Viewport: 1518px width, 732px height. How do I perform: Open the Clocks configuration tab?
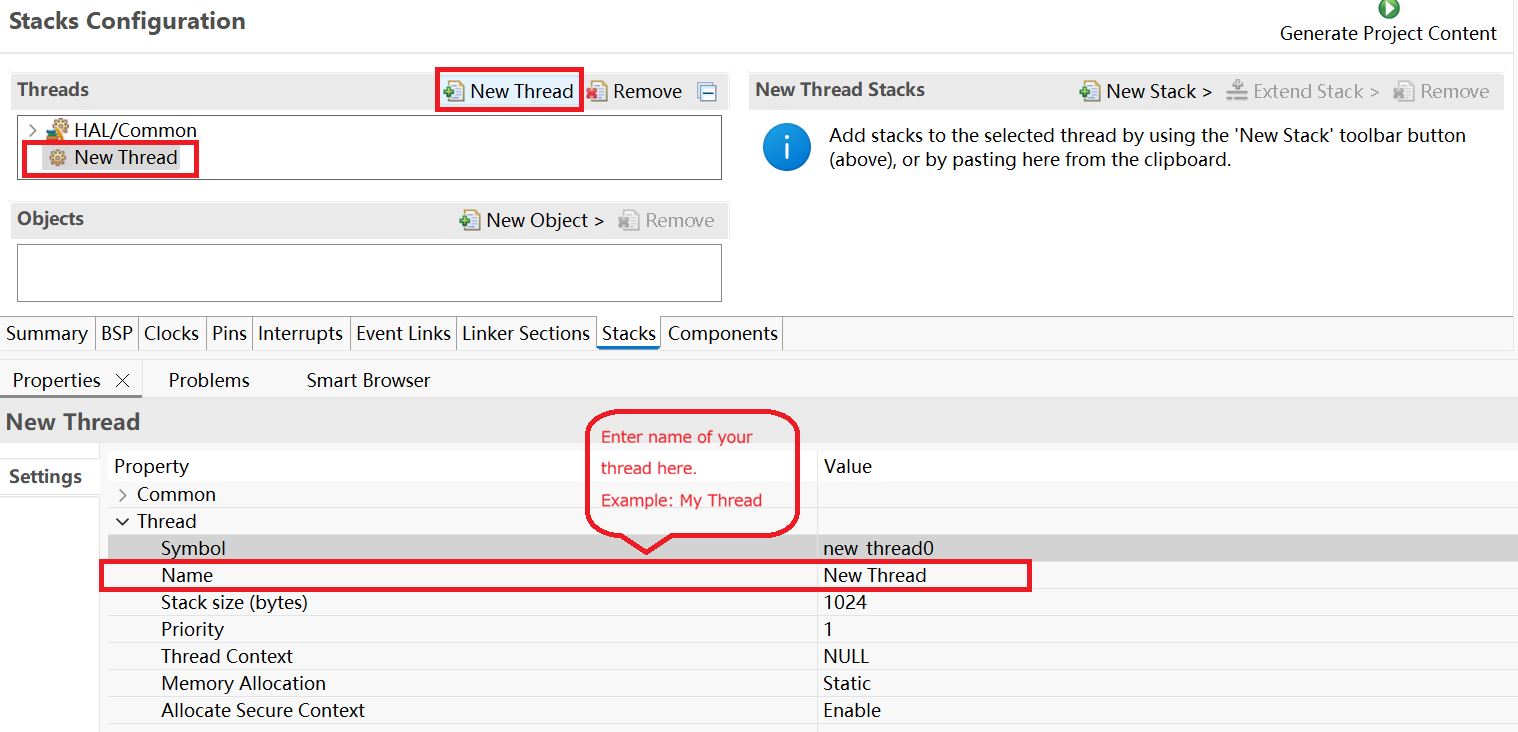[171, 333]
